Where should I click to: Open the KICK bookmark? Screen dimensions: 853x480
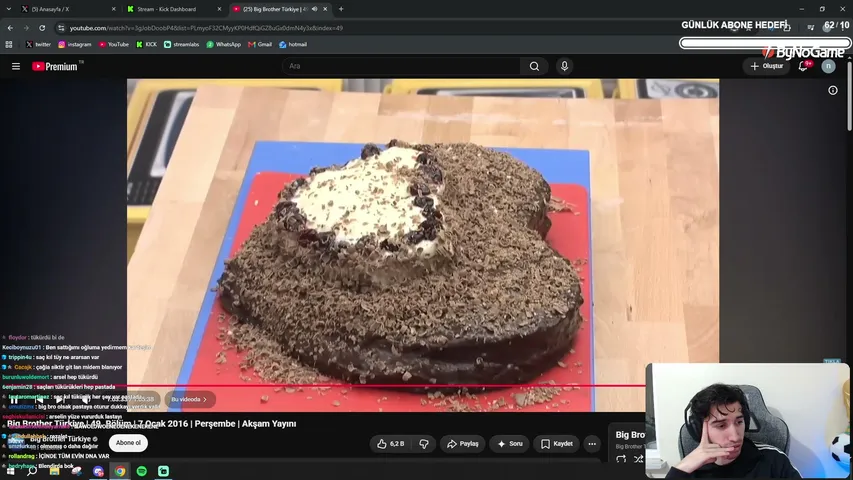coord(146,45)
